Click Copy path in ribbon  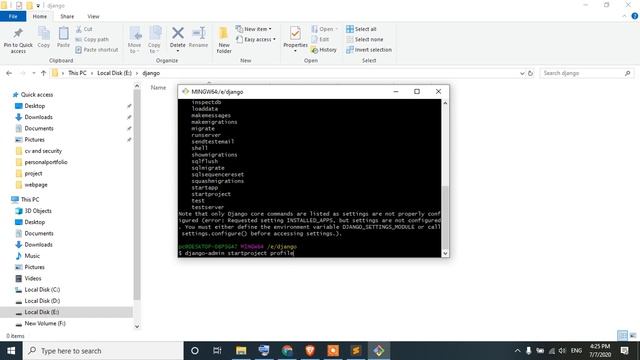point(92,40)
